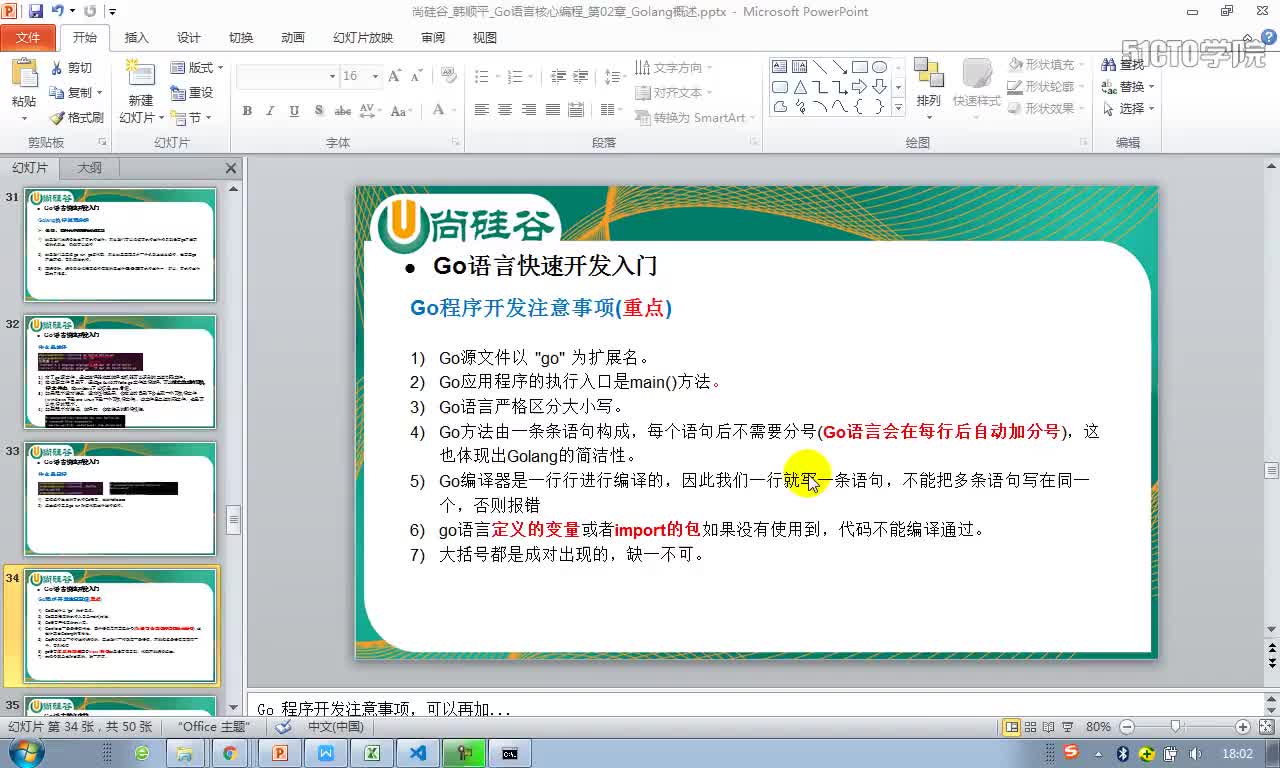Open Visual Studio Code from taskbar
The image size is (1280, 768).
coord(418,752)
